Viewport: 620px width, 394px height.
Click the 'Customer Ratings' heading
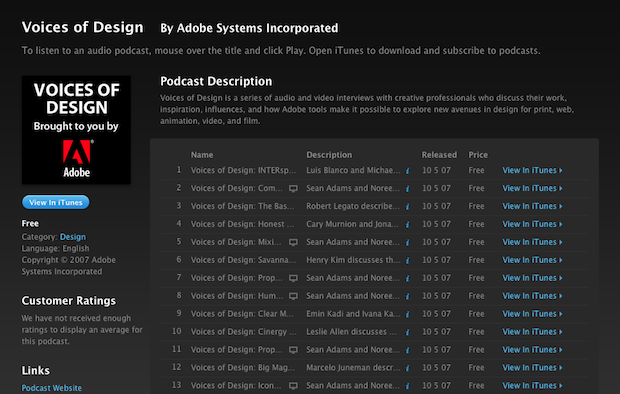coord(69,301)
